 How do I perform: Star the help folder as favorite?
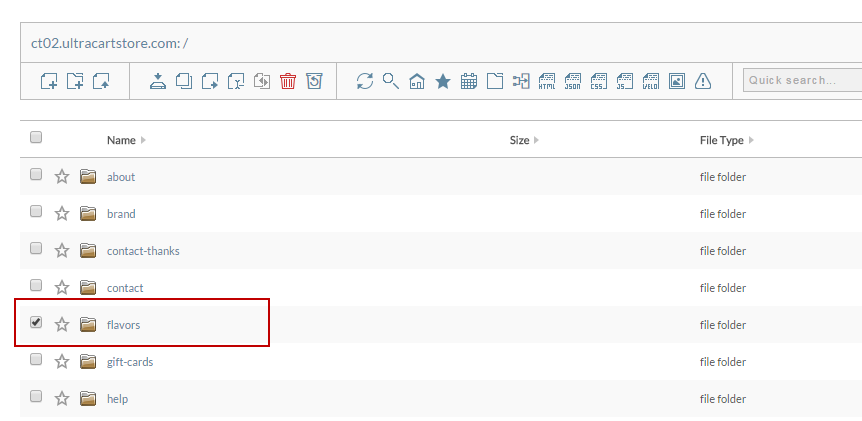point(62,398)
